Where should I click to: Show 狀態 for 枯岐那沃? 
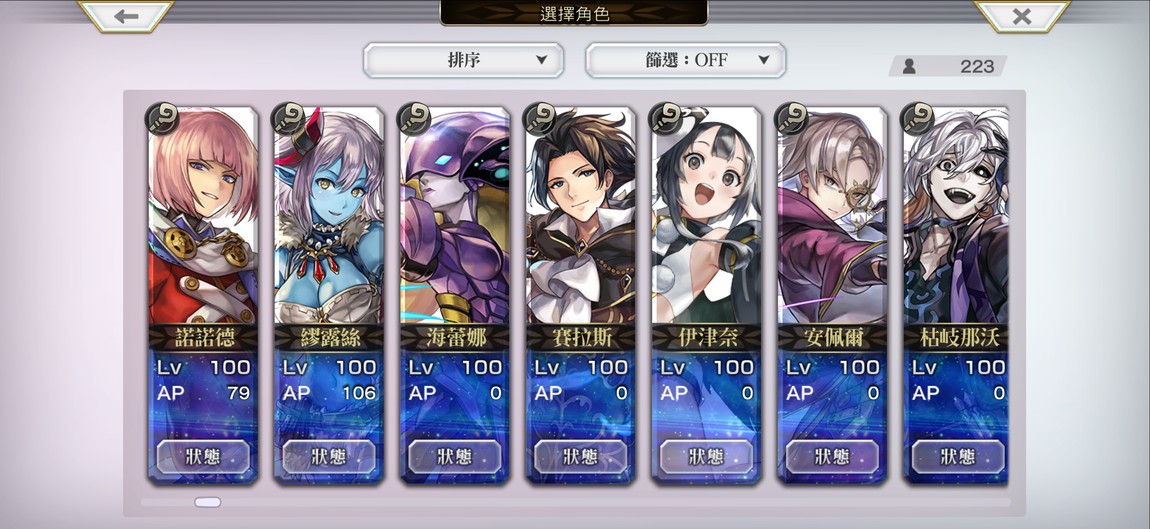(958, 457)
